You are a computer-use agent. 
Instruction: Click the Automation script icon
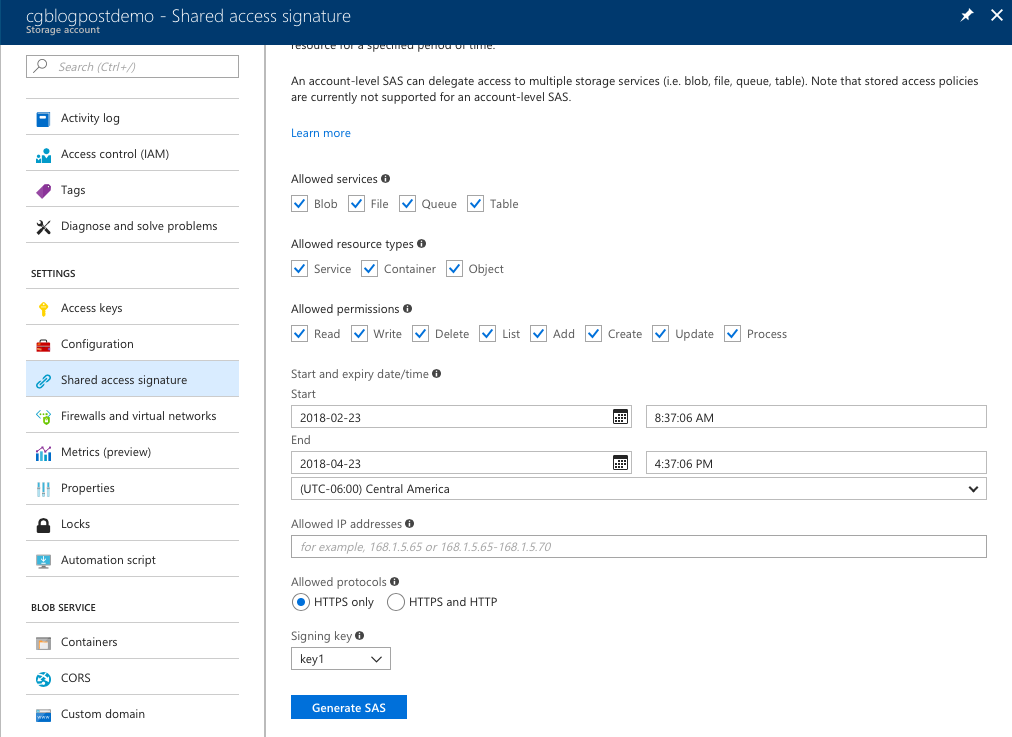43,561
